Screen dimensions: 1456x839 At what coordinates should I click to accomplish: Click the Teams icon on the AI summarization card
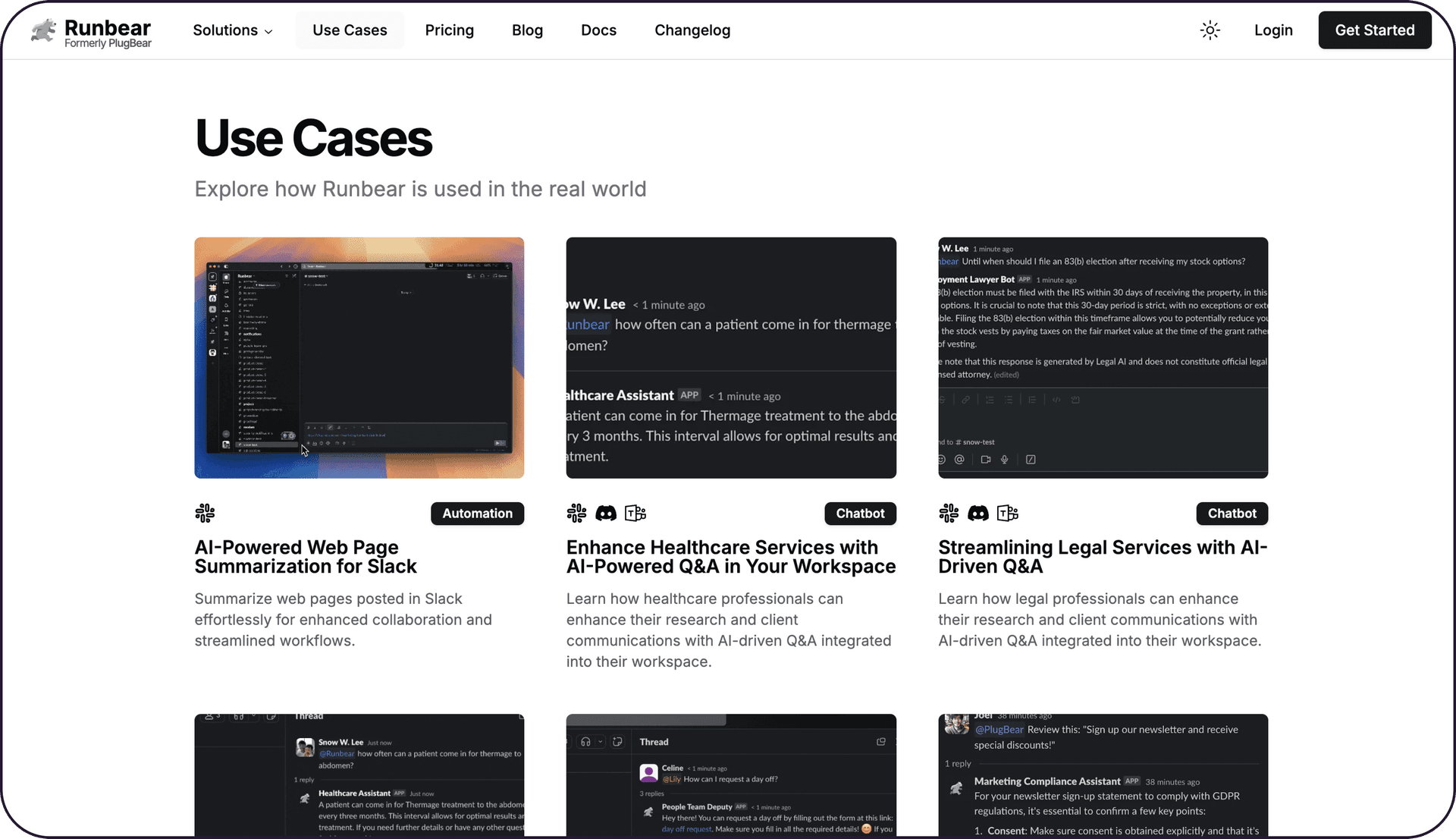pyautogui.click(x=205, y=513)
